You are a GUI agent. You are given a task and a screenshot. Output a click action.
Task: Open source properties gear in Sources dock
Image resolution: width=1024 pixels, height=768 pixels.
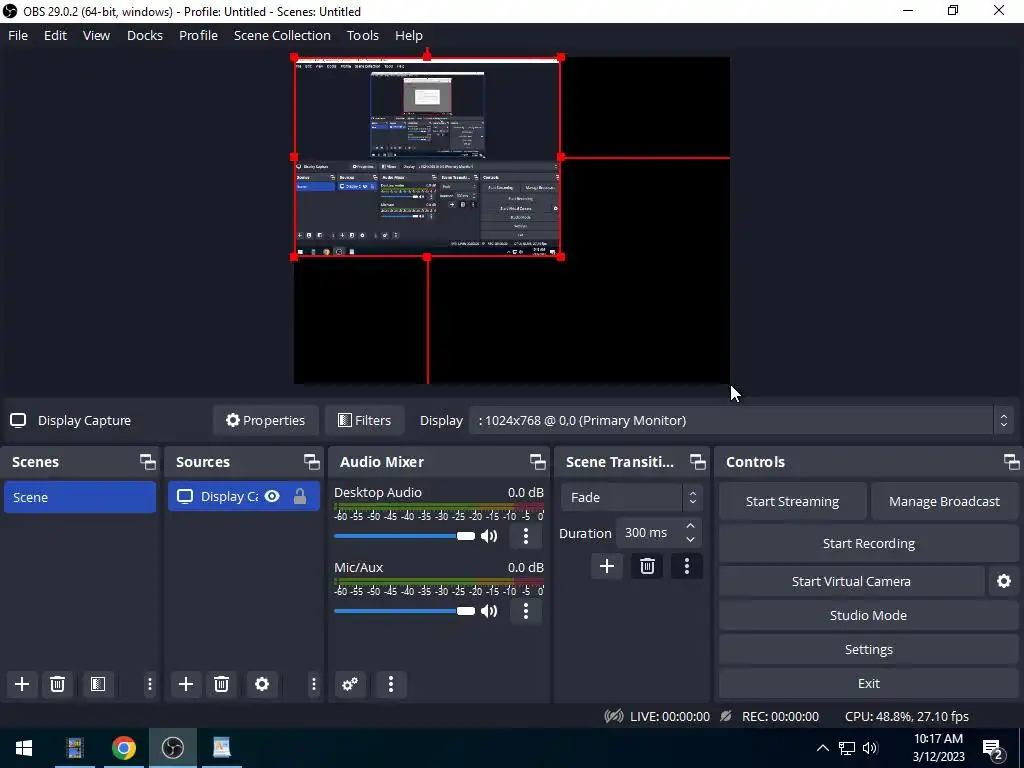tap(262, 684)
